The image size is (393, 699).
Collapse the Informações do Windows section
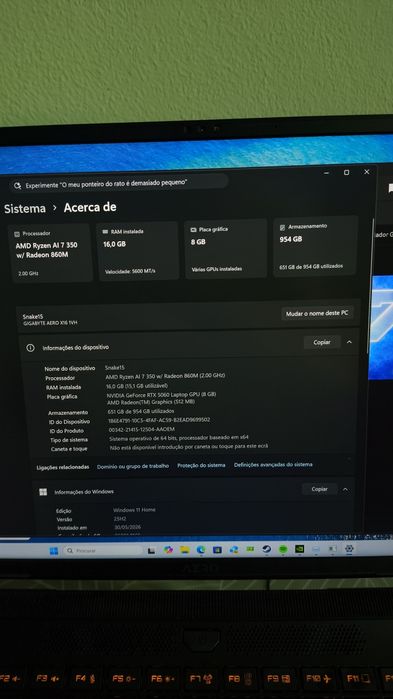click(x=345, y=489)
